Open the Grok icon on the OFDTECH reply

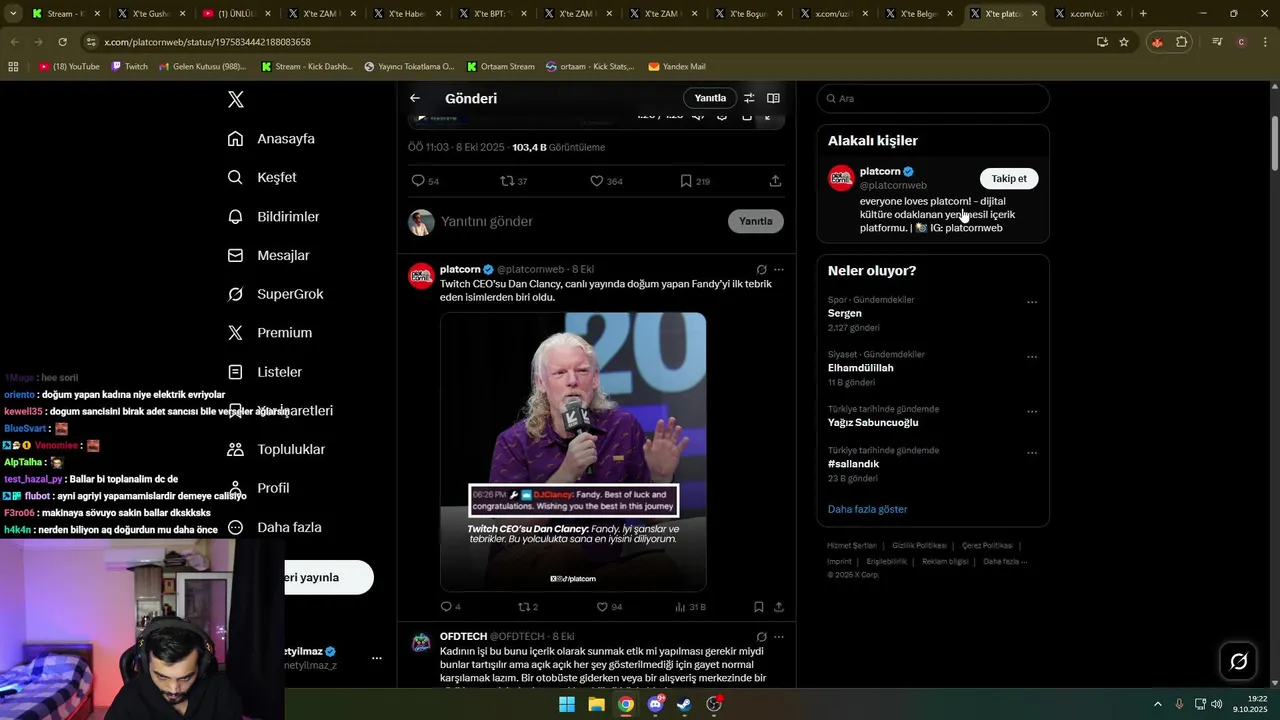tap(761, 637)
